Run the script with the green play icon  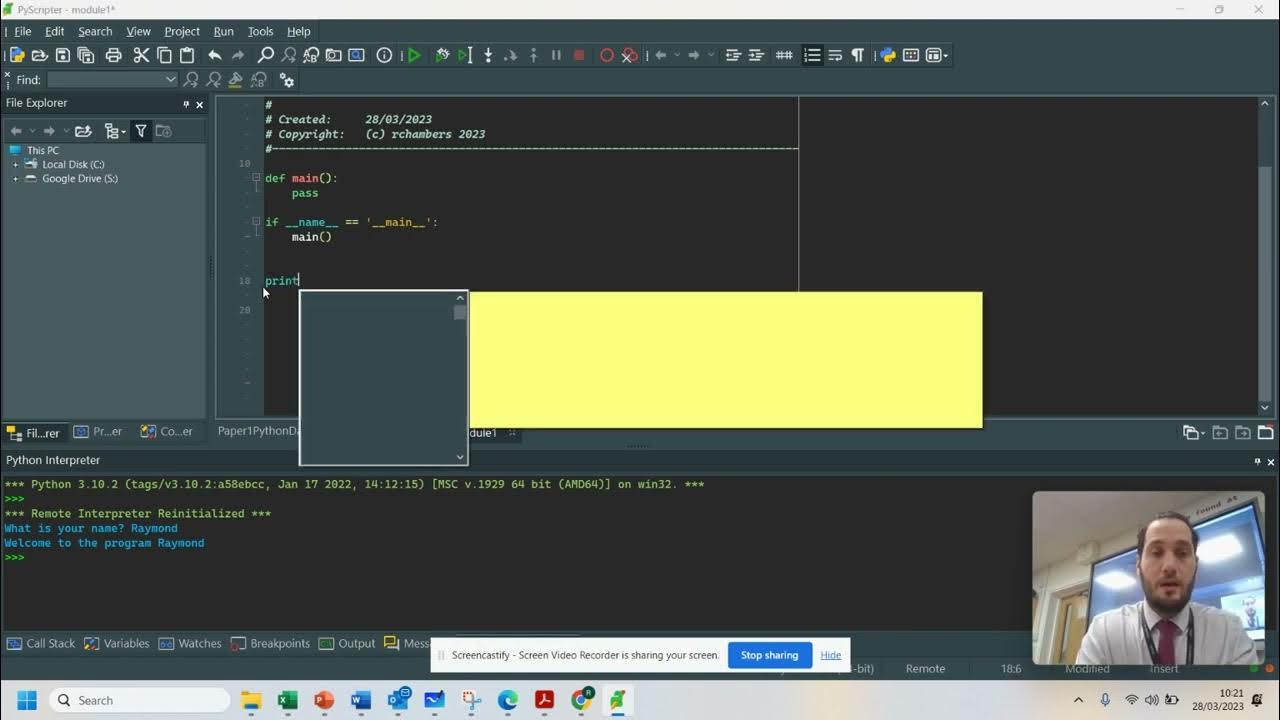[x=414, y=56]
